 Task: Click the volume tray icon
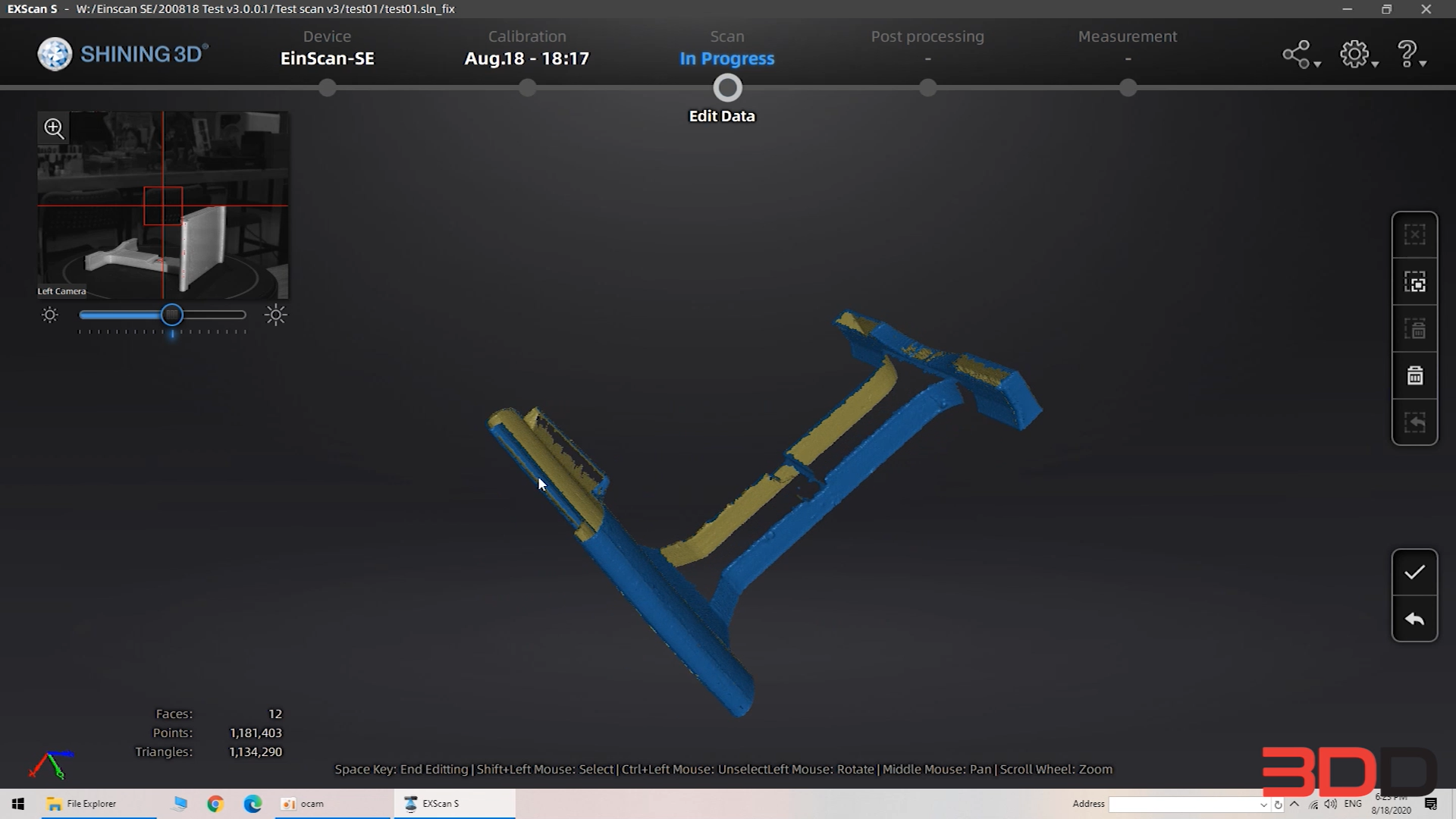point(1331,804)
